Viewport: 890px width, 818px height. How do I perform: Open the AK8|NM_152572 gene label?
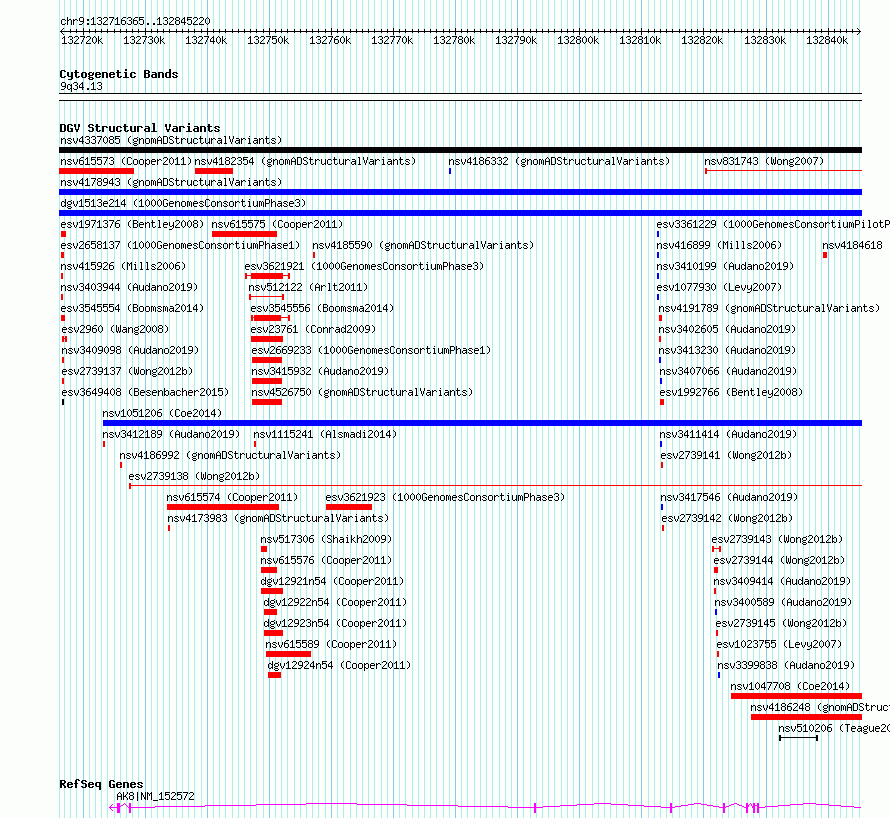click(155, 796)
